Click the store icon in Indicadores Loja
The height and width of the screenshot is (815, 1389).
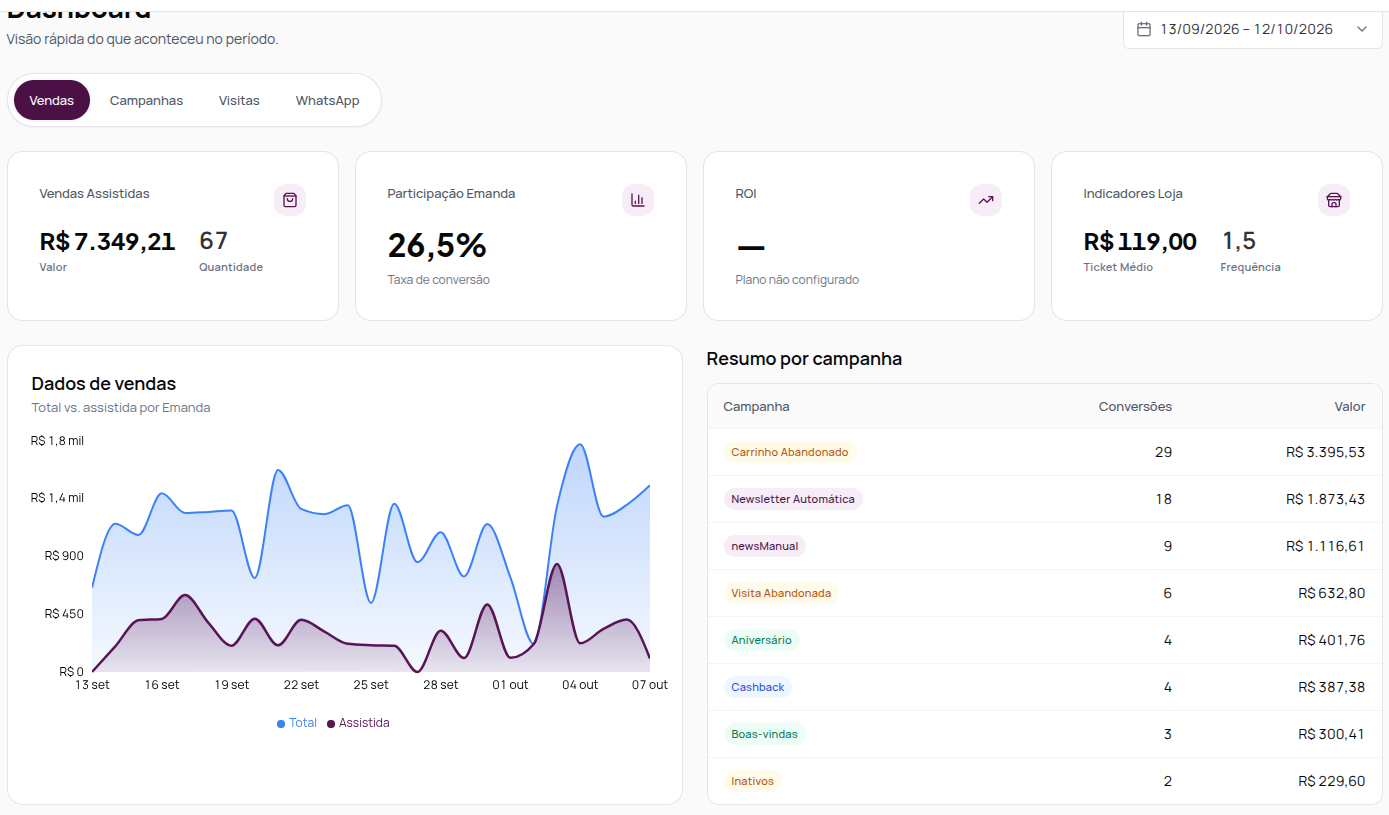(x=1334, y=200)
